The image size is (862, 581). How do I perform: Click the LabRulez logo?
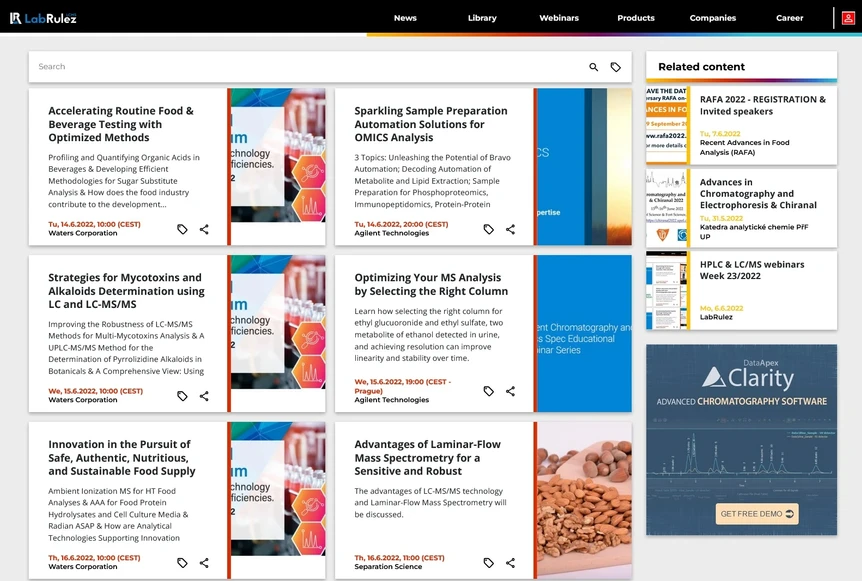(43, 18)
